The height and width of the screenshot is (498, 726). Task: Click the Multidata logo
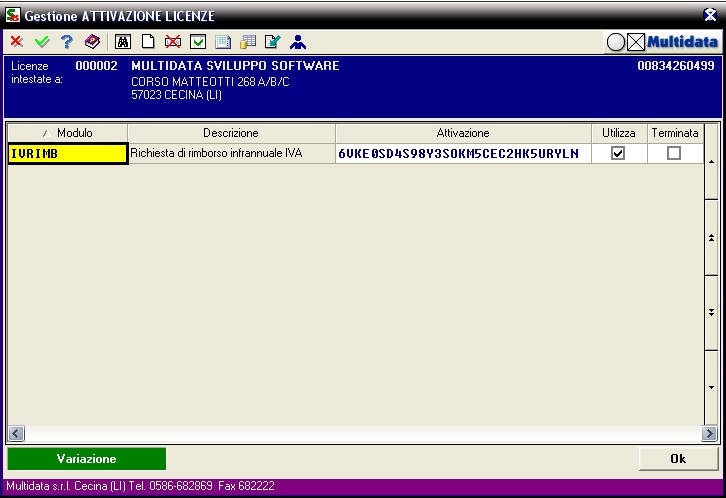coord(682,42)
